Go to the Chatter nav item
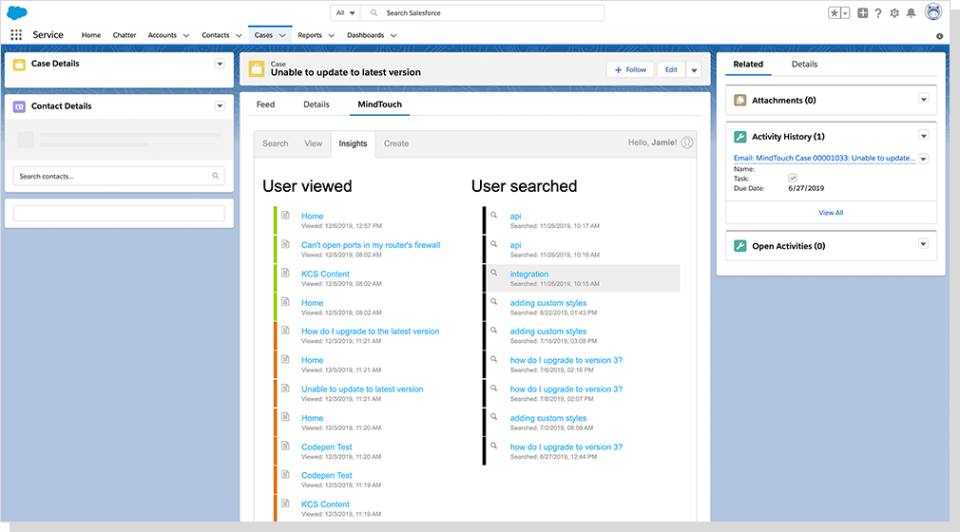This screenshot has width=960, height=532. coord(124,36)
